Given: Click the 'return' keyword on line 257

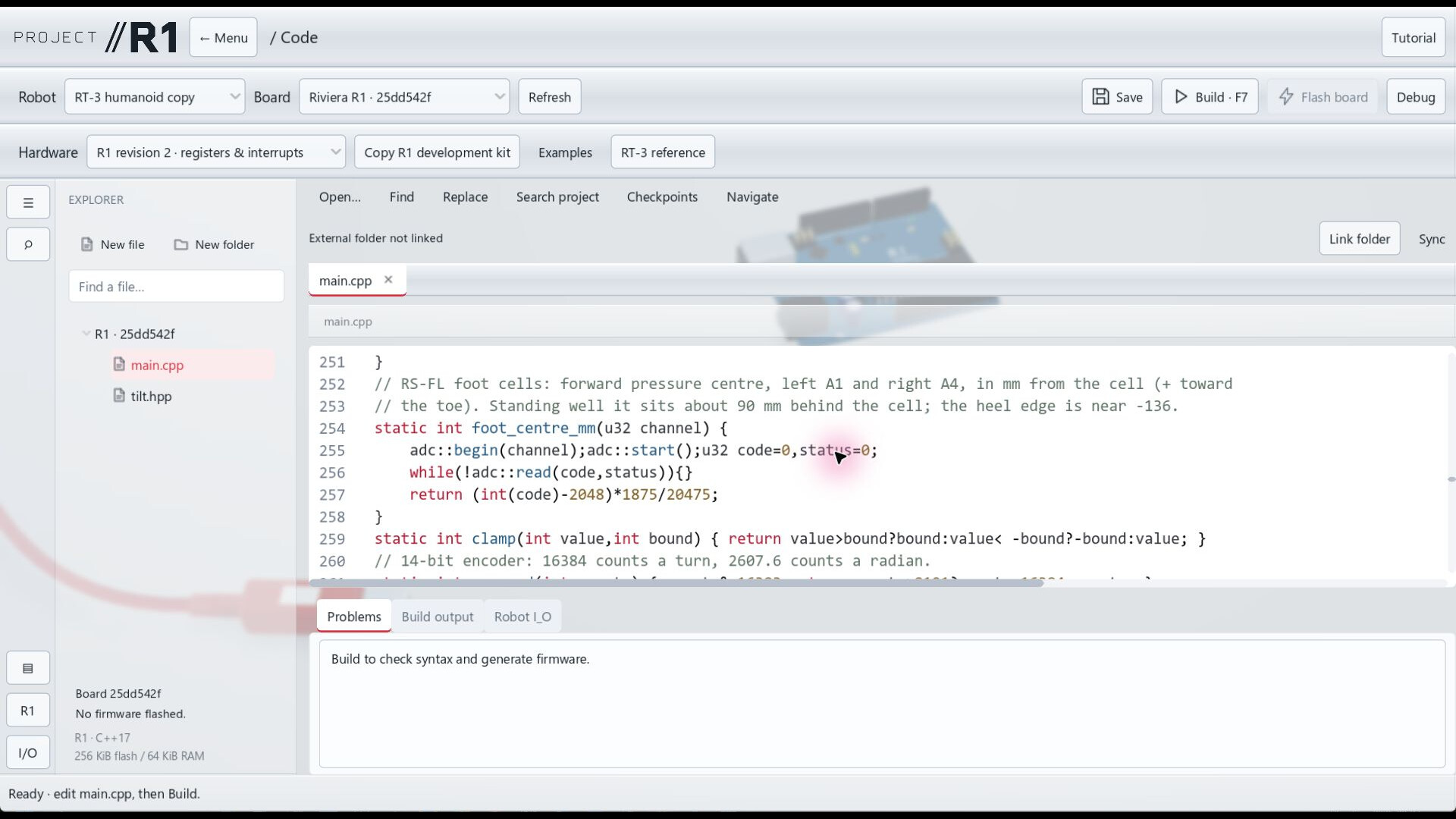Looking at the screenshot, I should (x=436, y=494).
